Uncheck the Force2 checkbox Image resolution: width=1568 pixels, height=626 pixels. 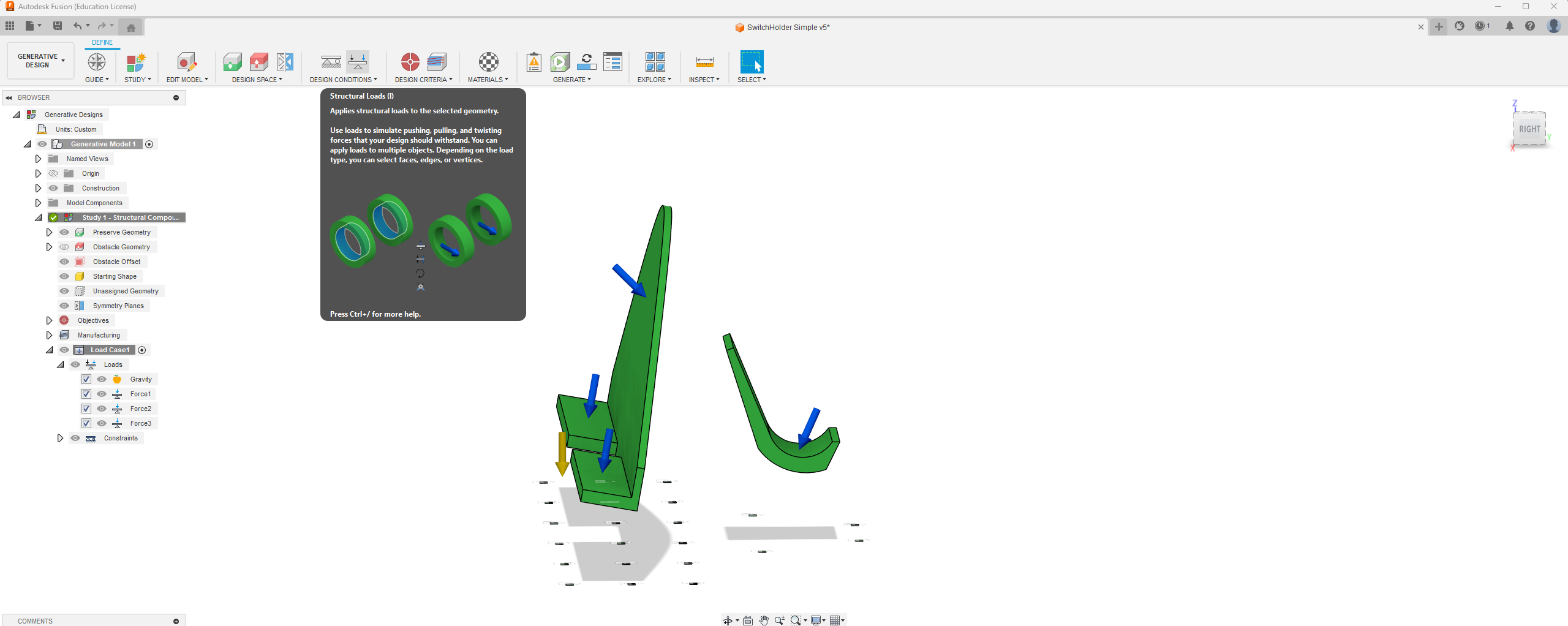[86, 409]
